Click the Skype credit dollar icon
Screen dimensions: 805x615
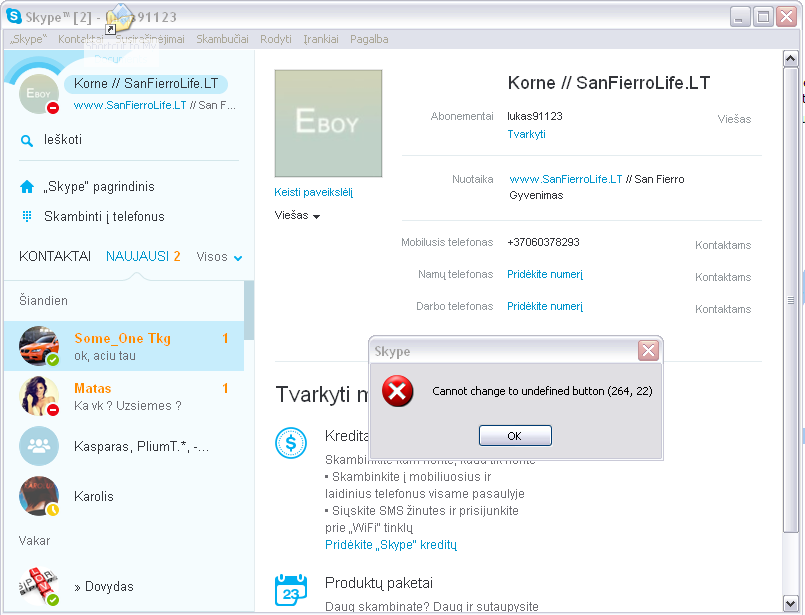[x=291, y=443]
